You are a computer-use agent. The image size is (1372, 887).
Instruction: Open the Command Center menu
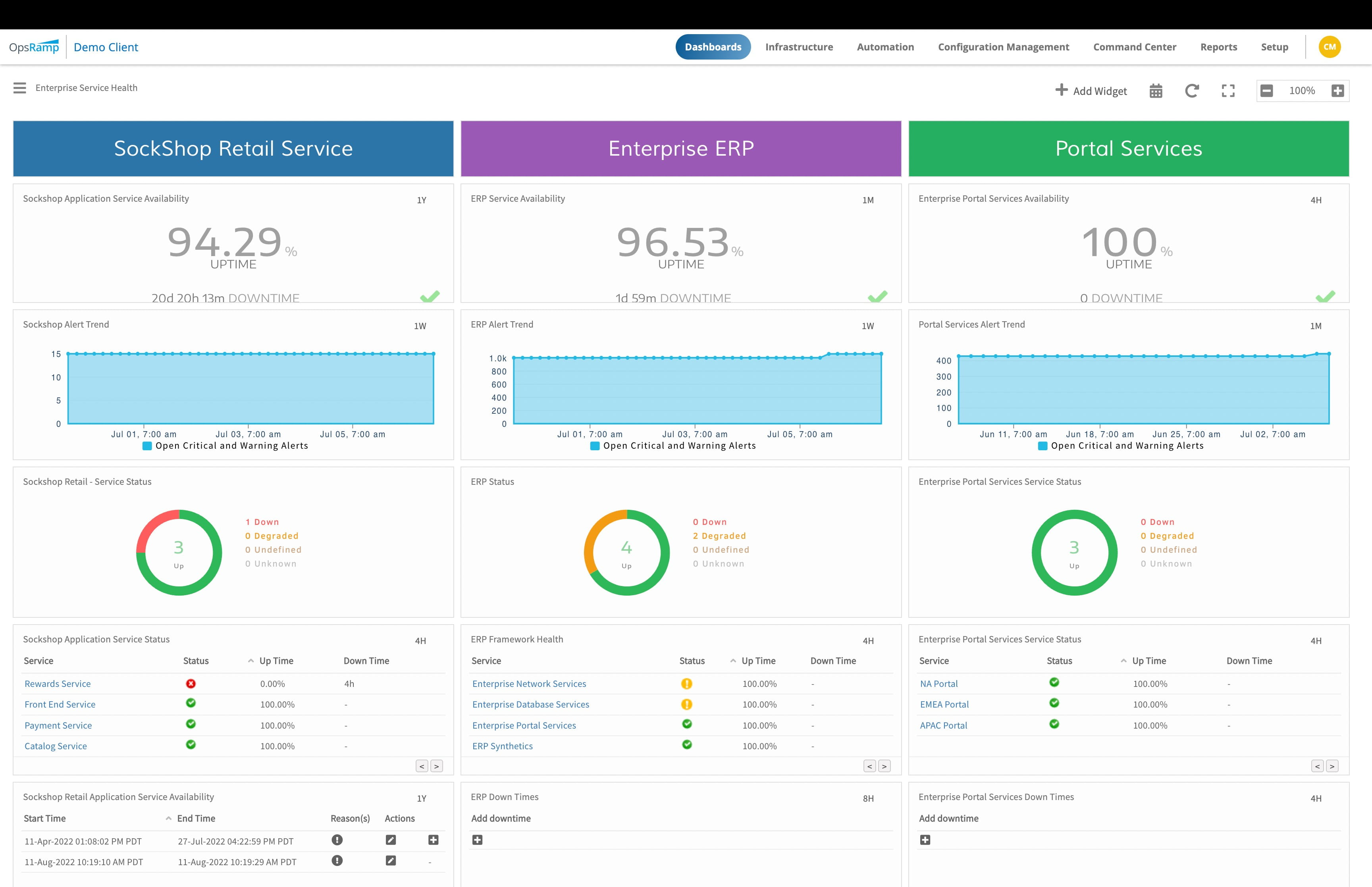(x=1134, y=47)
